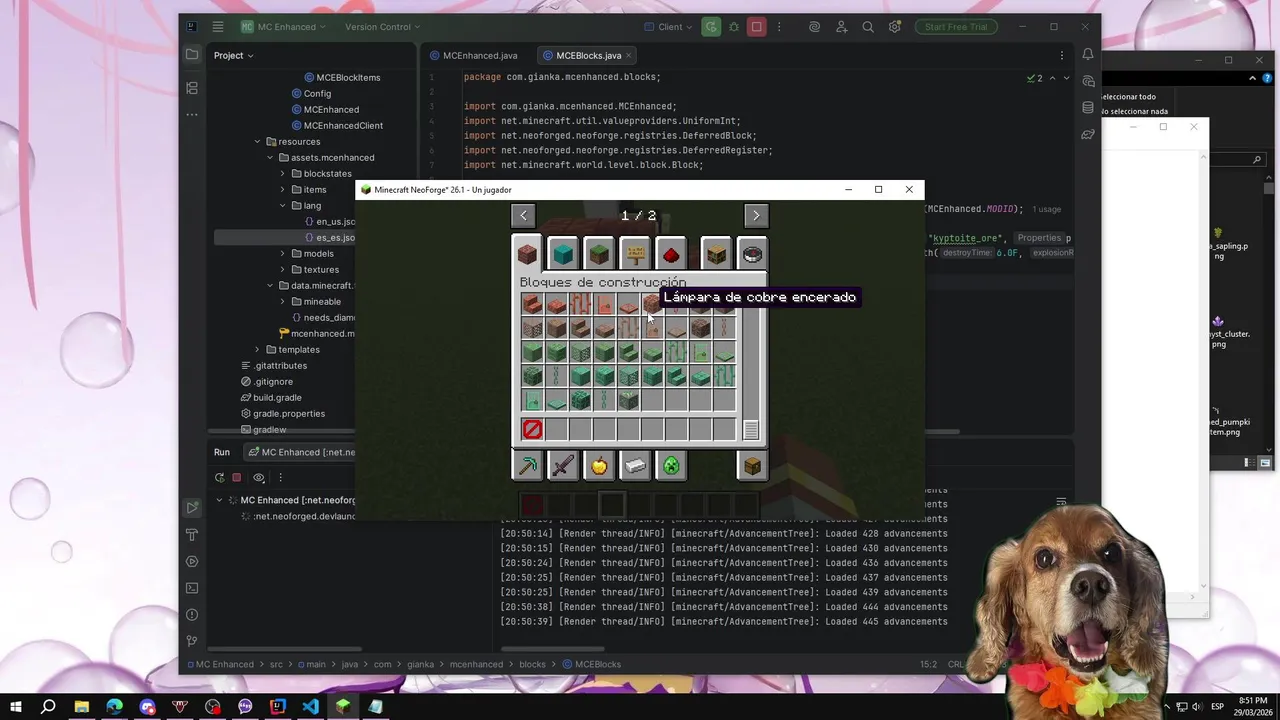
Task: Close the MCEBlocks.java editor tab
Action: 629,55
